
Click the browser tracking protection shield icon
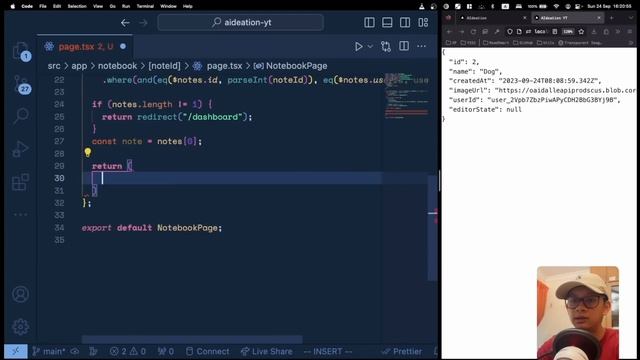point(510,31)
